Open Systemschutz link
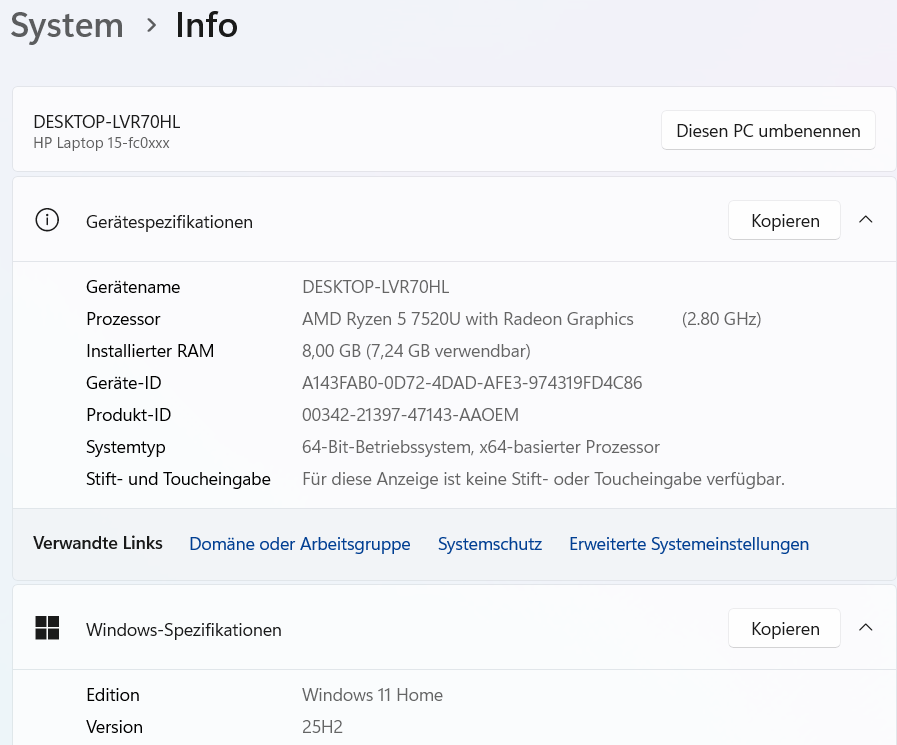Viewport: 897px width, 745px height. [490, 544]
